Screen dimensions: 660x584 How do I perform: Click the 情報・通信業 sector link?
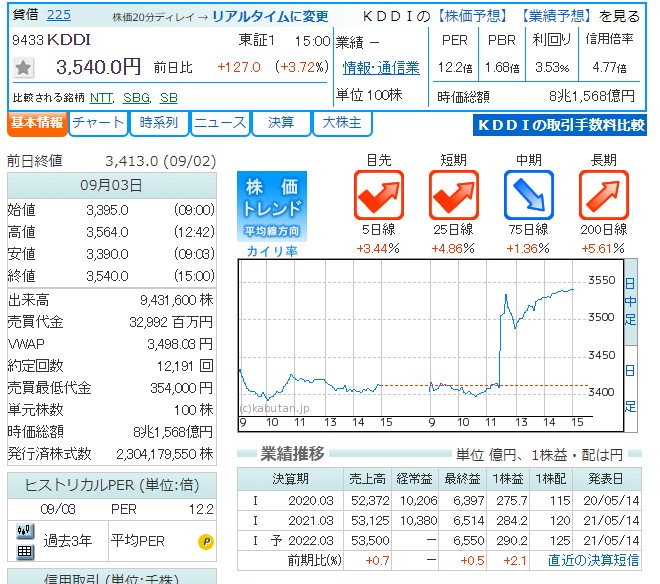pyautogui.click(x=381, y=68)
